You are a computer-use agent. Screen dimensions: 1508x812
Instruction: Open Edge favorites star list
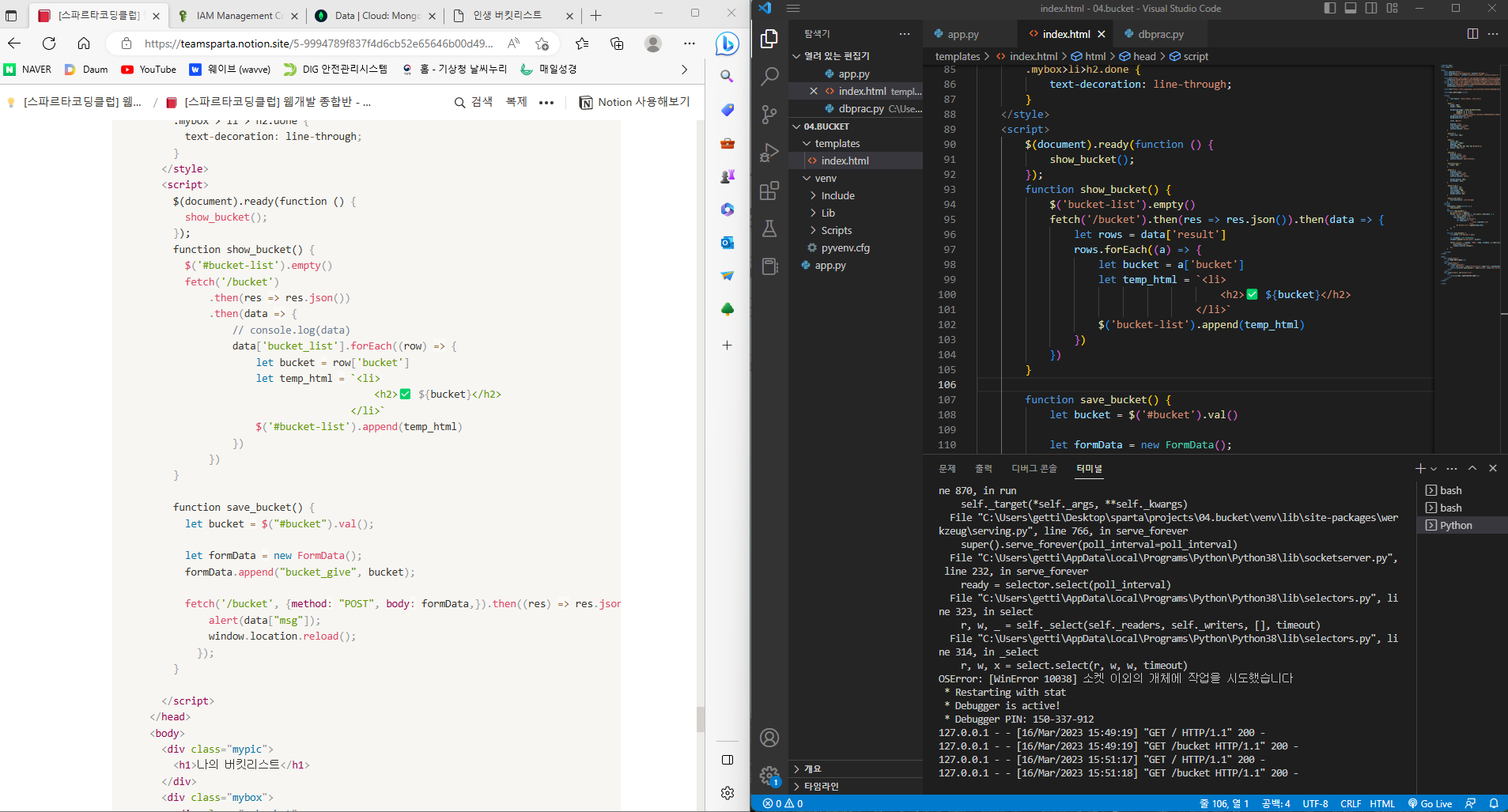point(582,43)
